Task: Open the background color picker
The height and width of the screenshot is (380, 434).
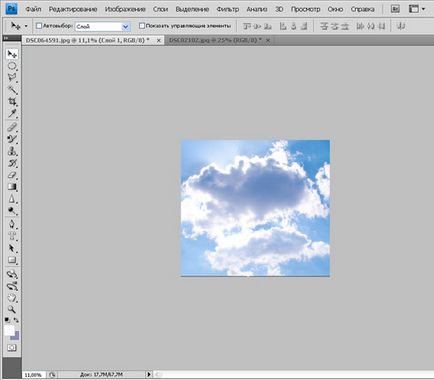Action: click(16, 337)
